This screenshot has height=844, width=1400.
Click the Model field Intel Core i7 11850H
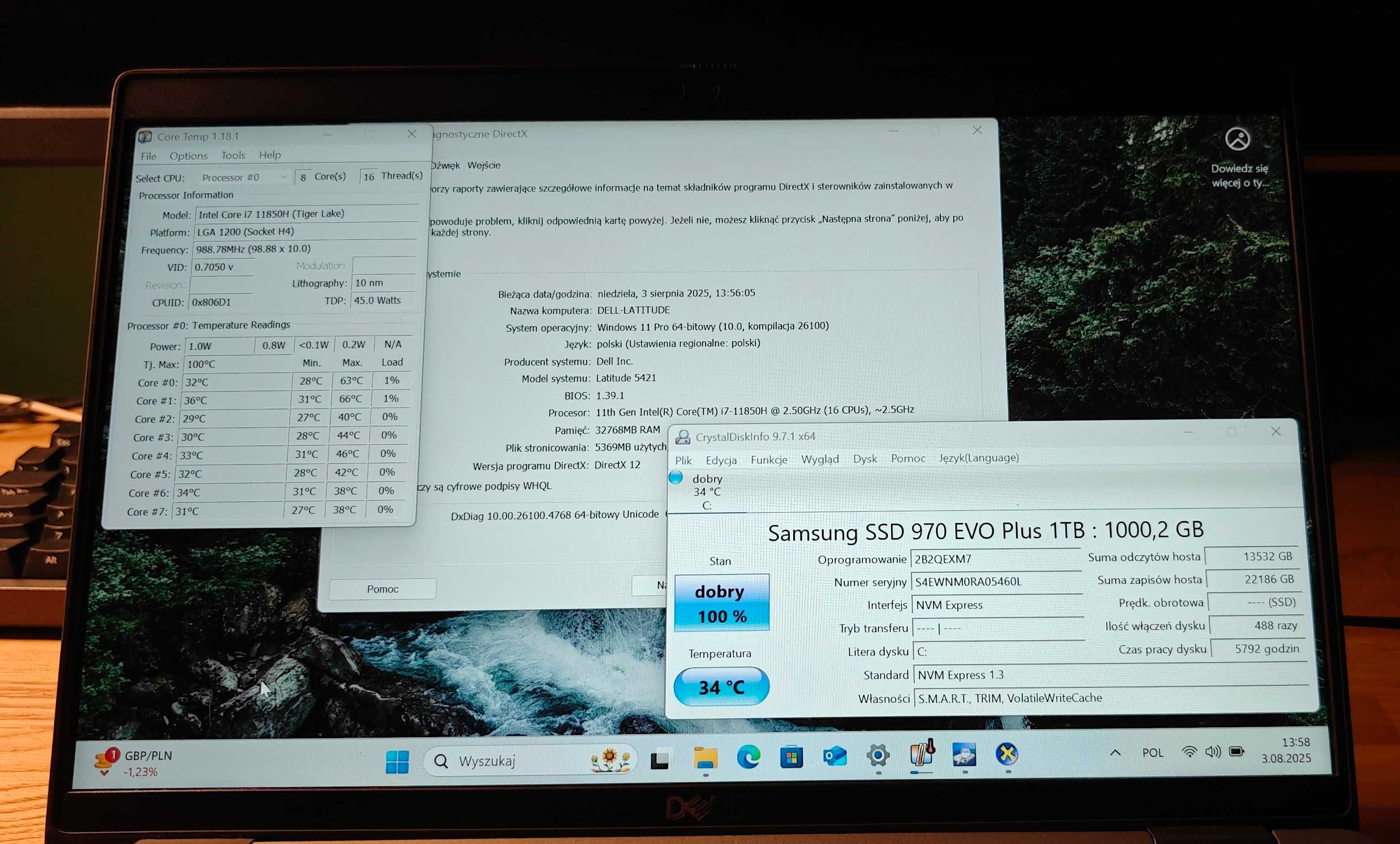(307, 214)
